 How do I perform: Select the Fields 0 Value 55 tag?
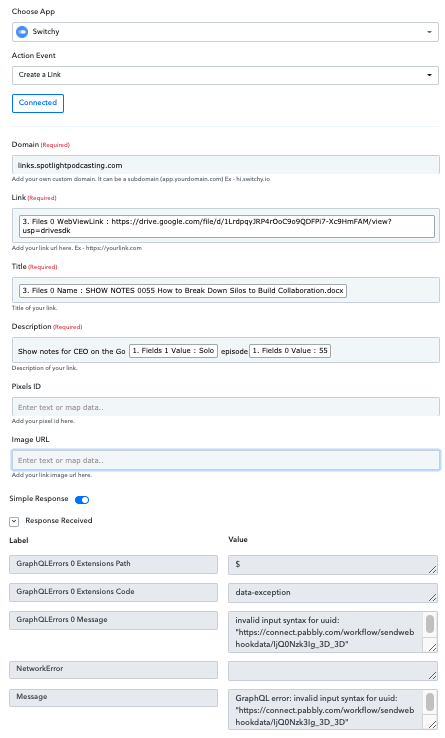[290, 351]
